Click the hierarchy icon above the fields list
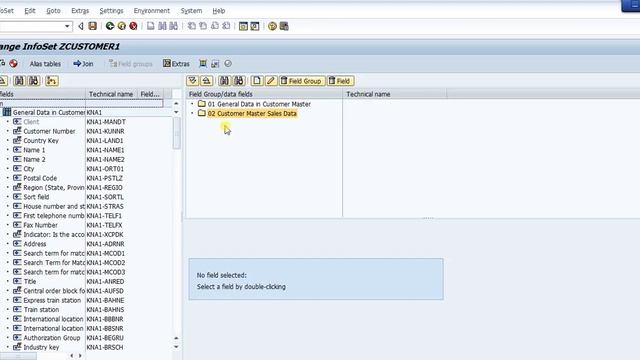640x360 pixels. [51, 81]
